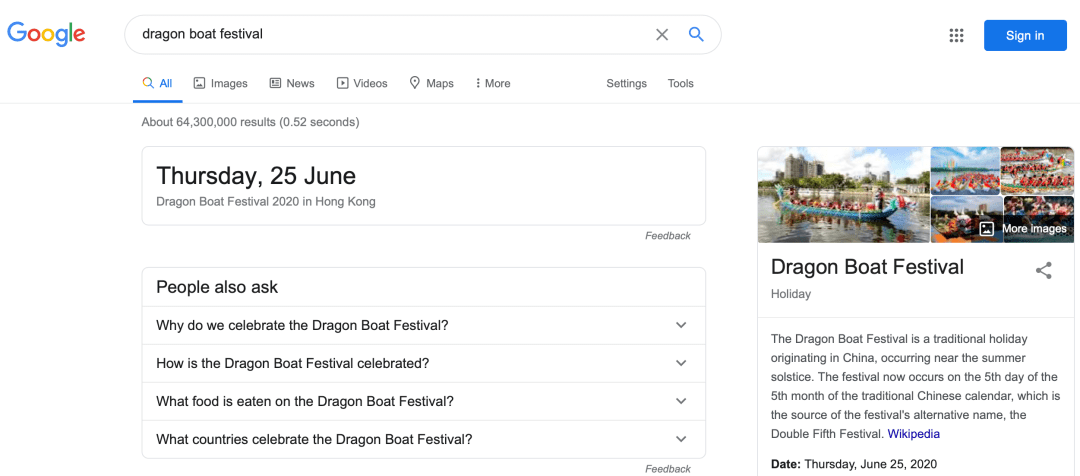The image size is (1080, 476).
Task: Go to the Maps tab
Action: [x=431, y=84]
